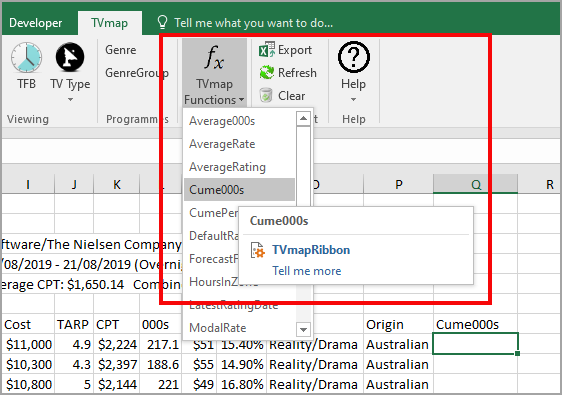
Task: Click the Origin header cell
Action: 399,324
